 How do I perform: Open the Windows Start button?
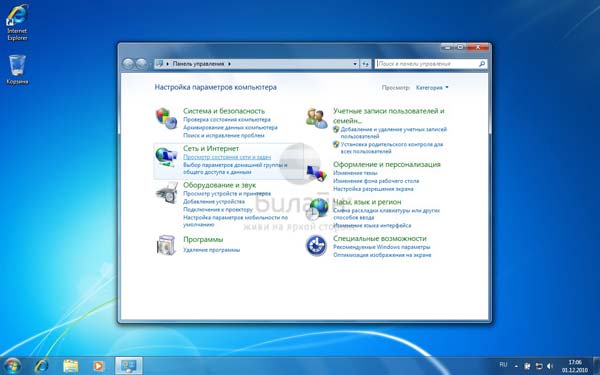[x=12, y=366]
